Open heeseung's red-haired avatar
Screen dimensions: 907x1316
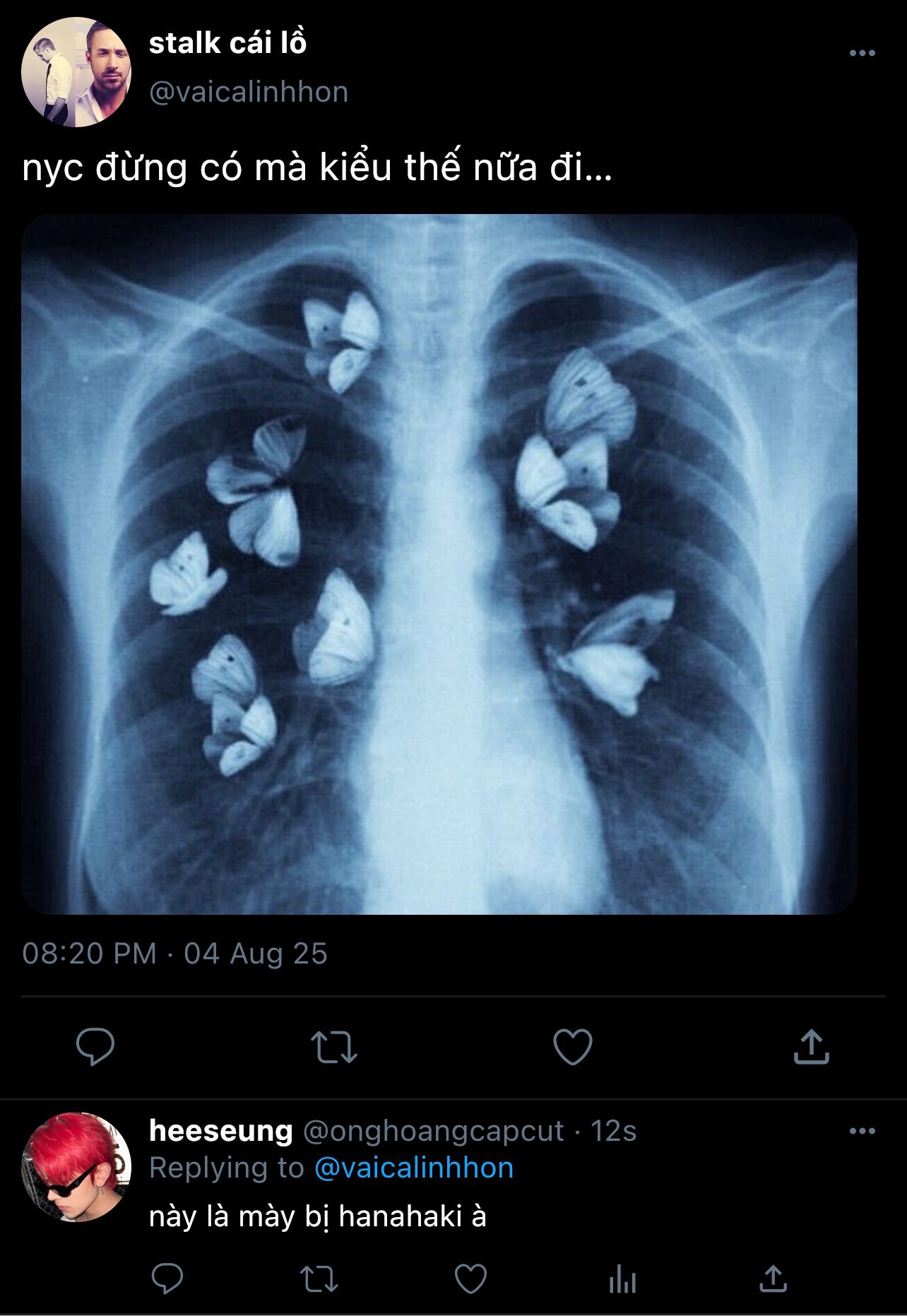(76, 1167)
